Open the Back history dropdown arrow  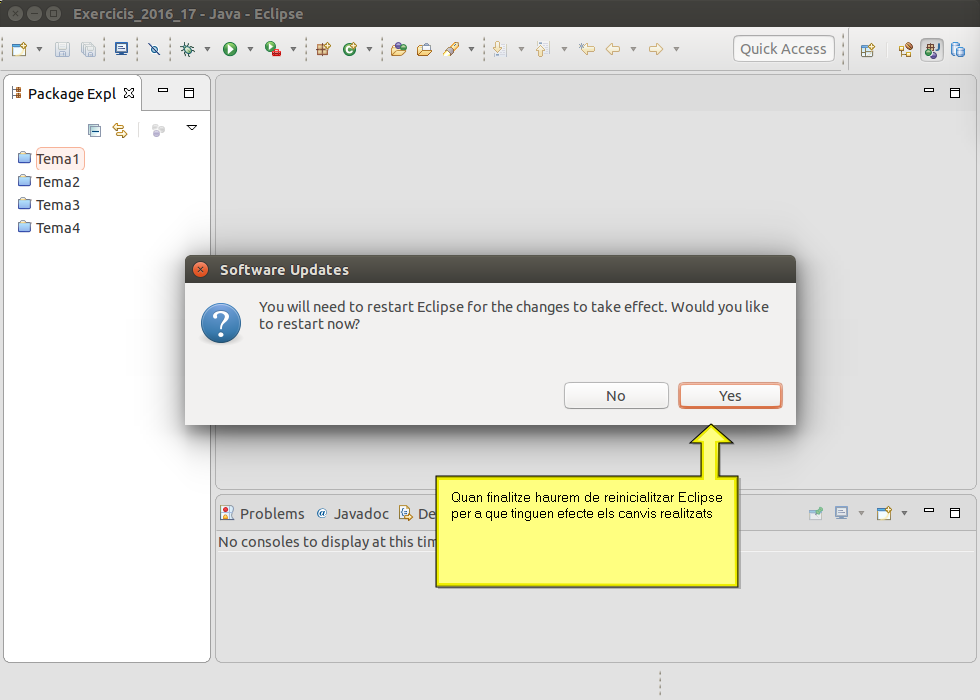633,49
